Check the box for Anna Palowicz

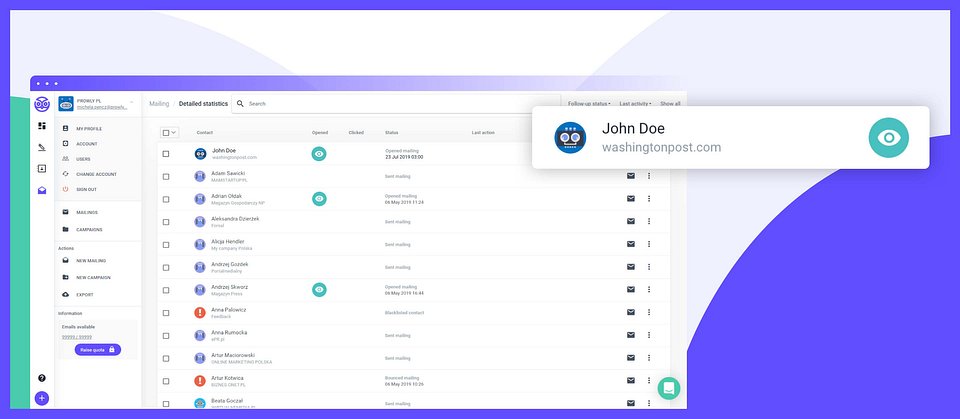(x=166, y=312)
